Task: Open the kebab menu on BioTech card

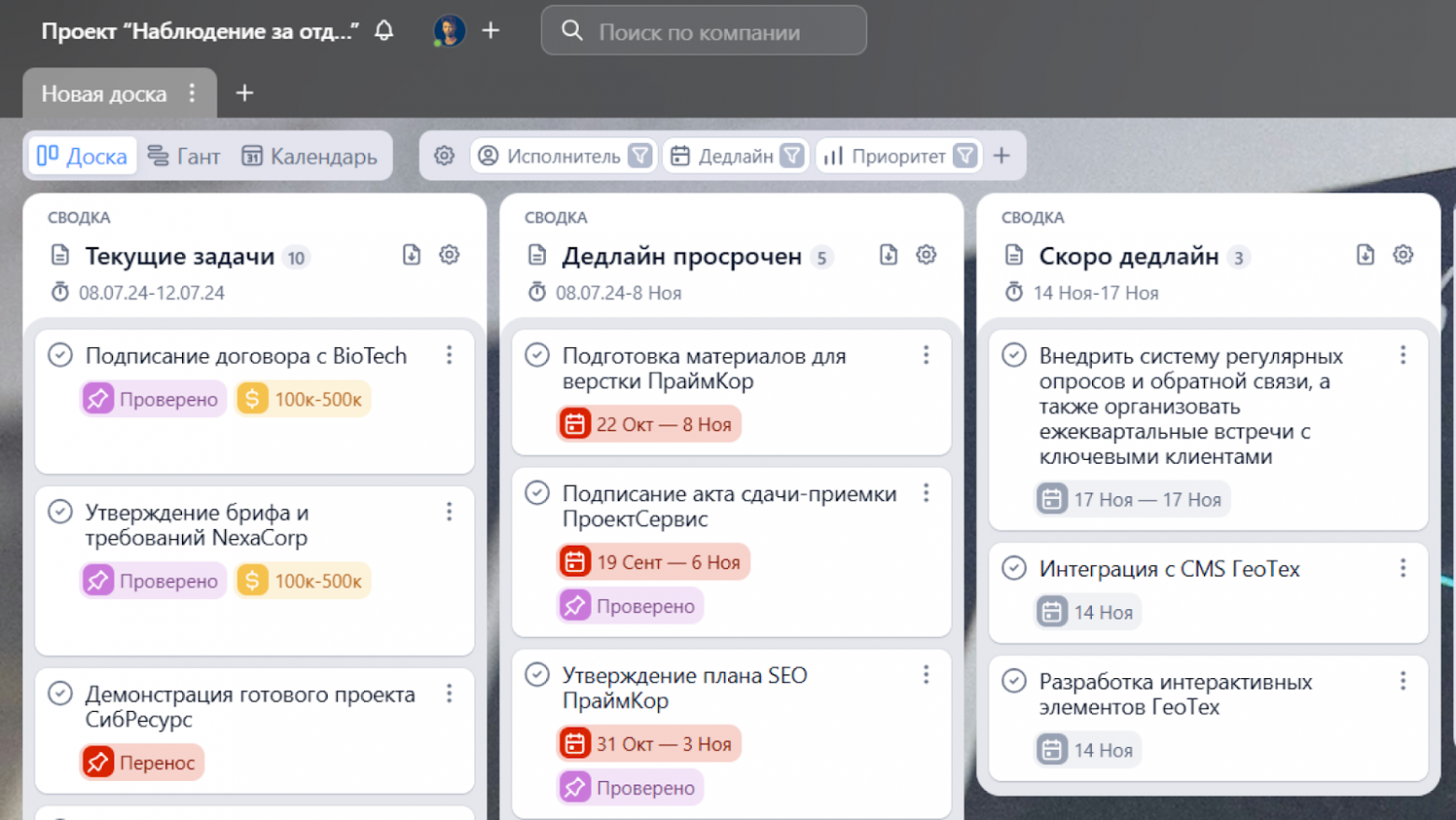Action: [450, 355]
